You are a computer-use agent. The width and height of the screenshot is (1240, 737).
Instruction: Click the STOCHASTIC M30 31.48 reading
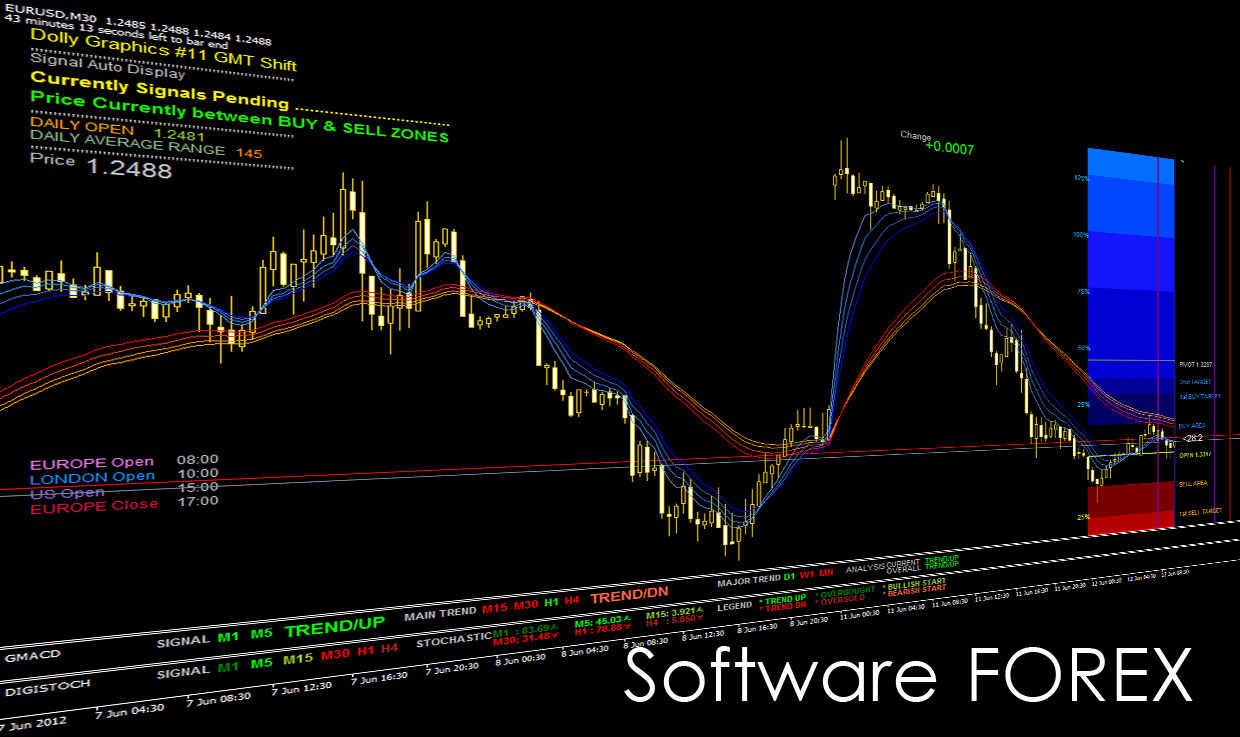(524, 641)
